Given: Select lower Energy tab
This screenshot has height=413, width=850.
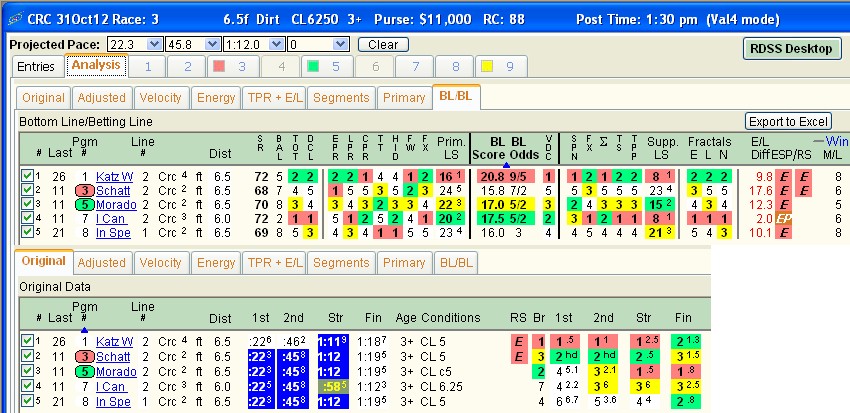Looking at the screenshot, I should tap(216, 263).
